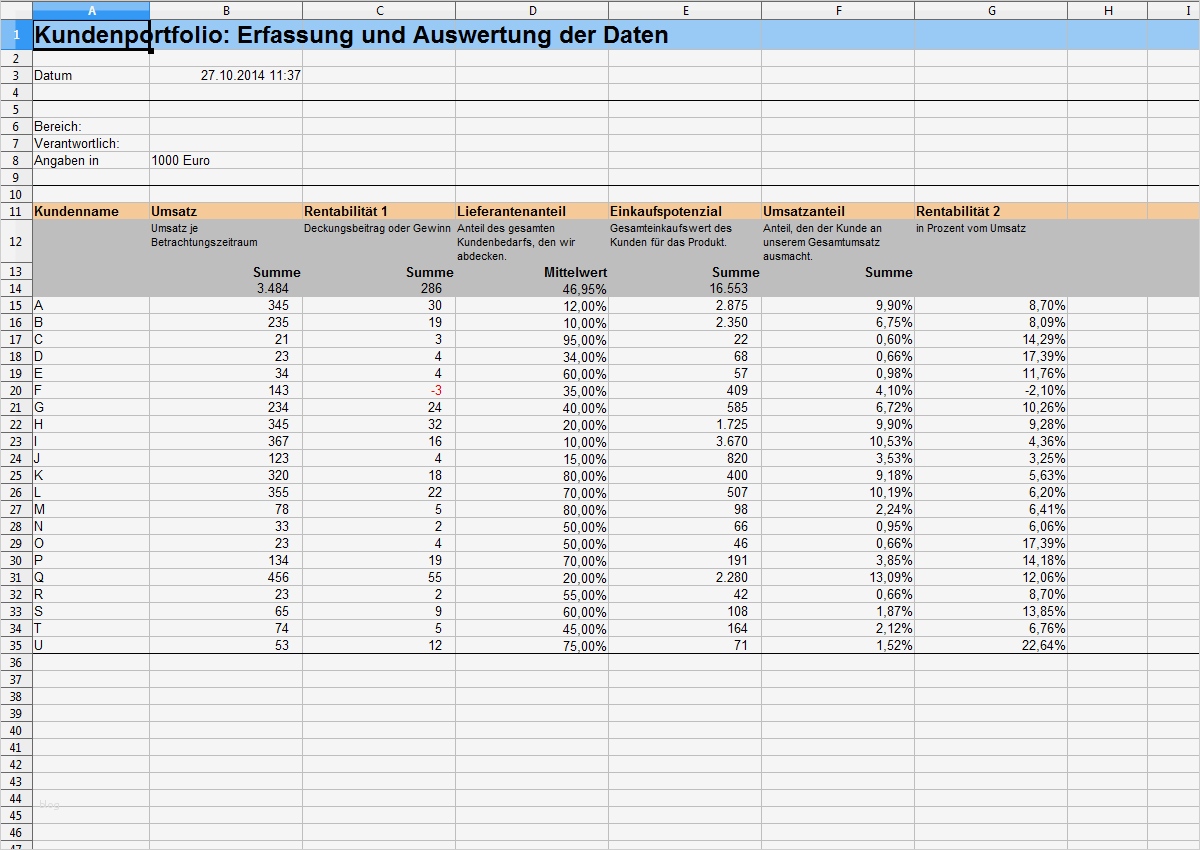Select the '1000 Euro' cell
The width and height of the screenshot is (1200, 850).
coord(226,160)
